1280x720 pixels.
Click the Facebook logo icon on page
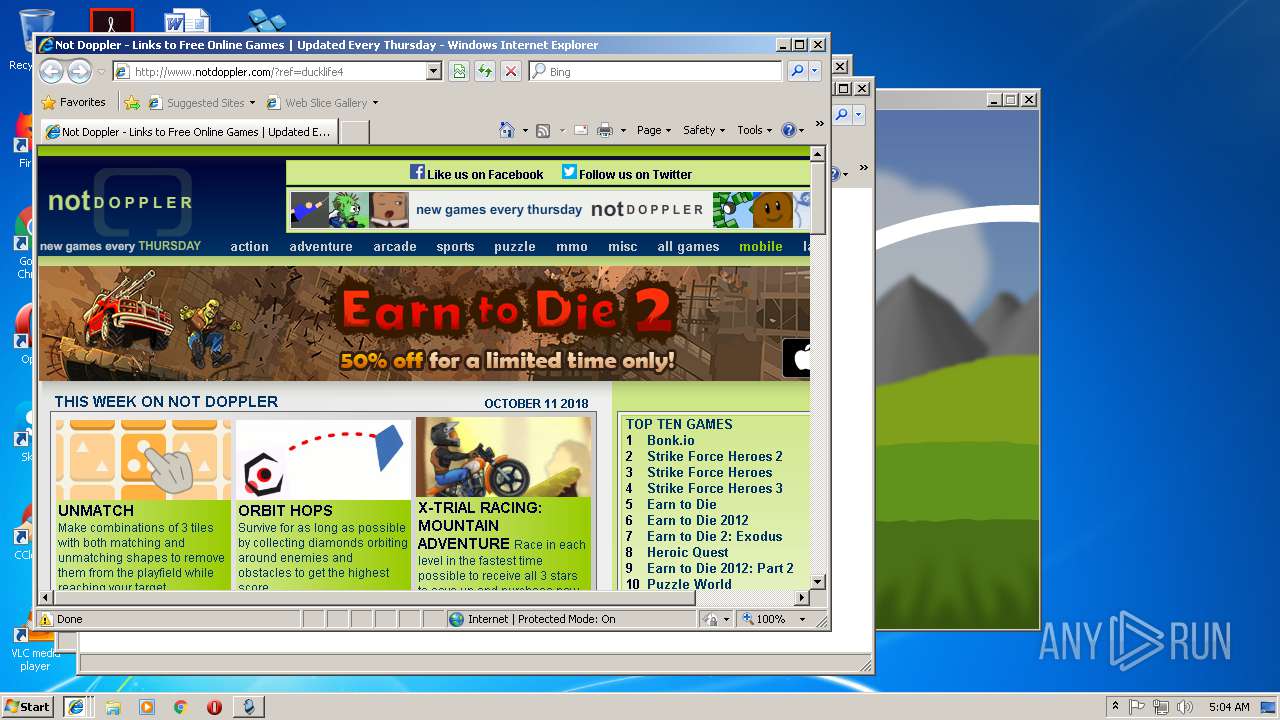click(417, 172)
